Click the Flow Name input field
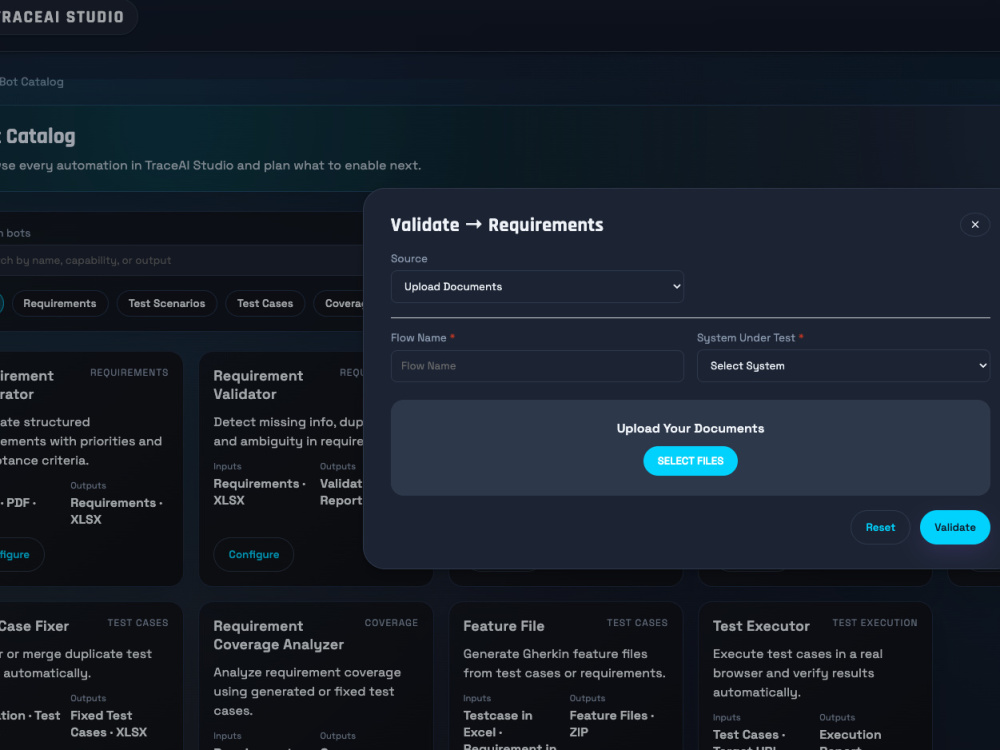 point(537,365)
